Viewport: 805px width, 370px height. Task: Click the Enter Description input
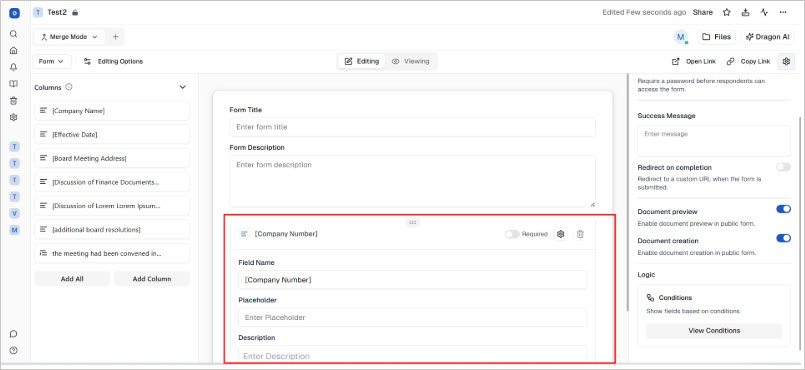(412, 355)
